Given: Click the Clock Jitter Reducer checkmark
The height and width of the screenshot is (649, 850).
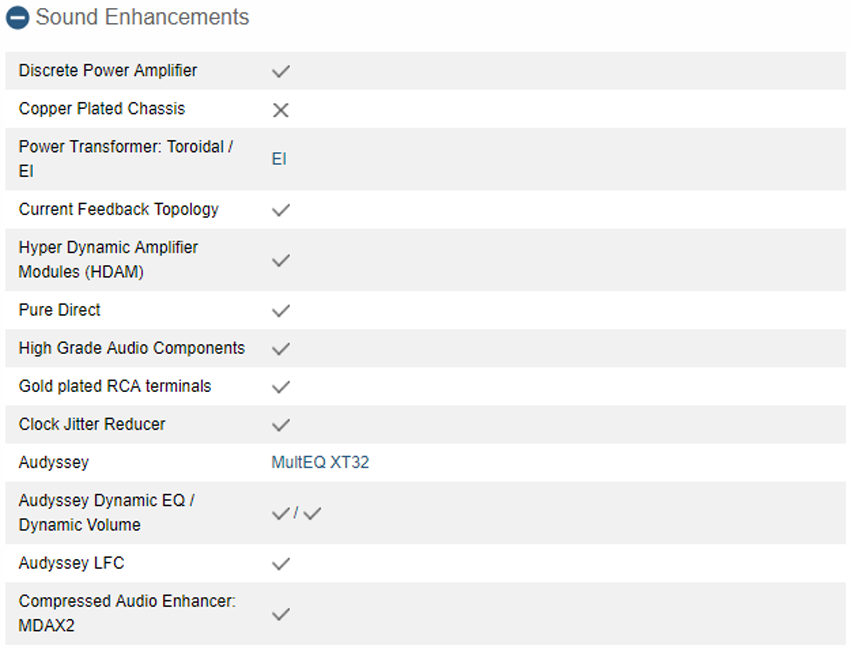Looking at the screenshot, I should pyautogui.click(x=281, y=425).
